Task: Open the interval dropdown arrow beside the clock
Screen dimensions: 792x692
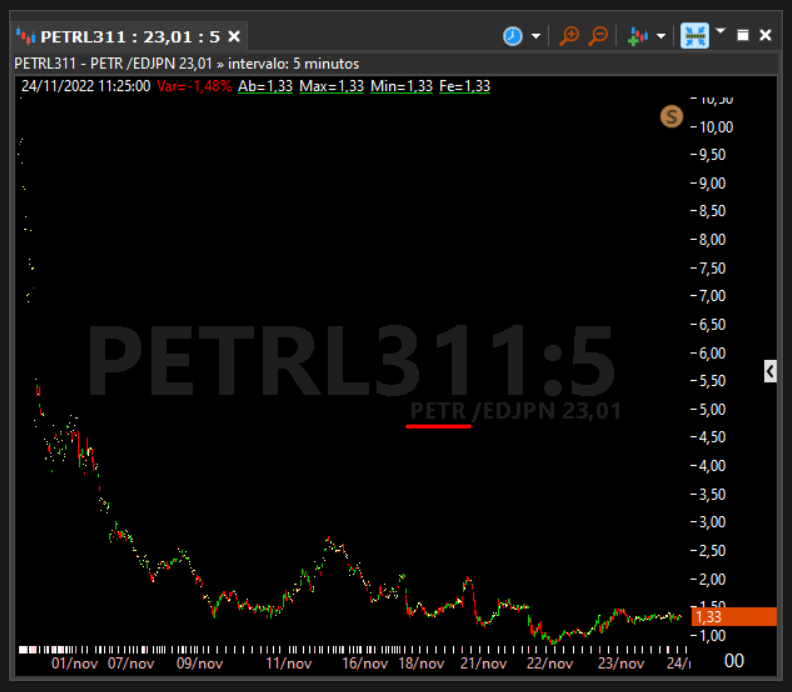Action: (x=536, y=36)
